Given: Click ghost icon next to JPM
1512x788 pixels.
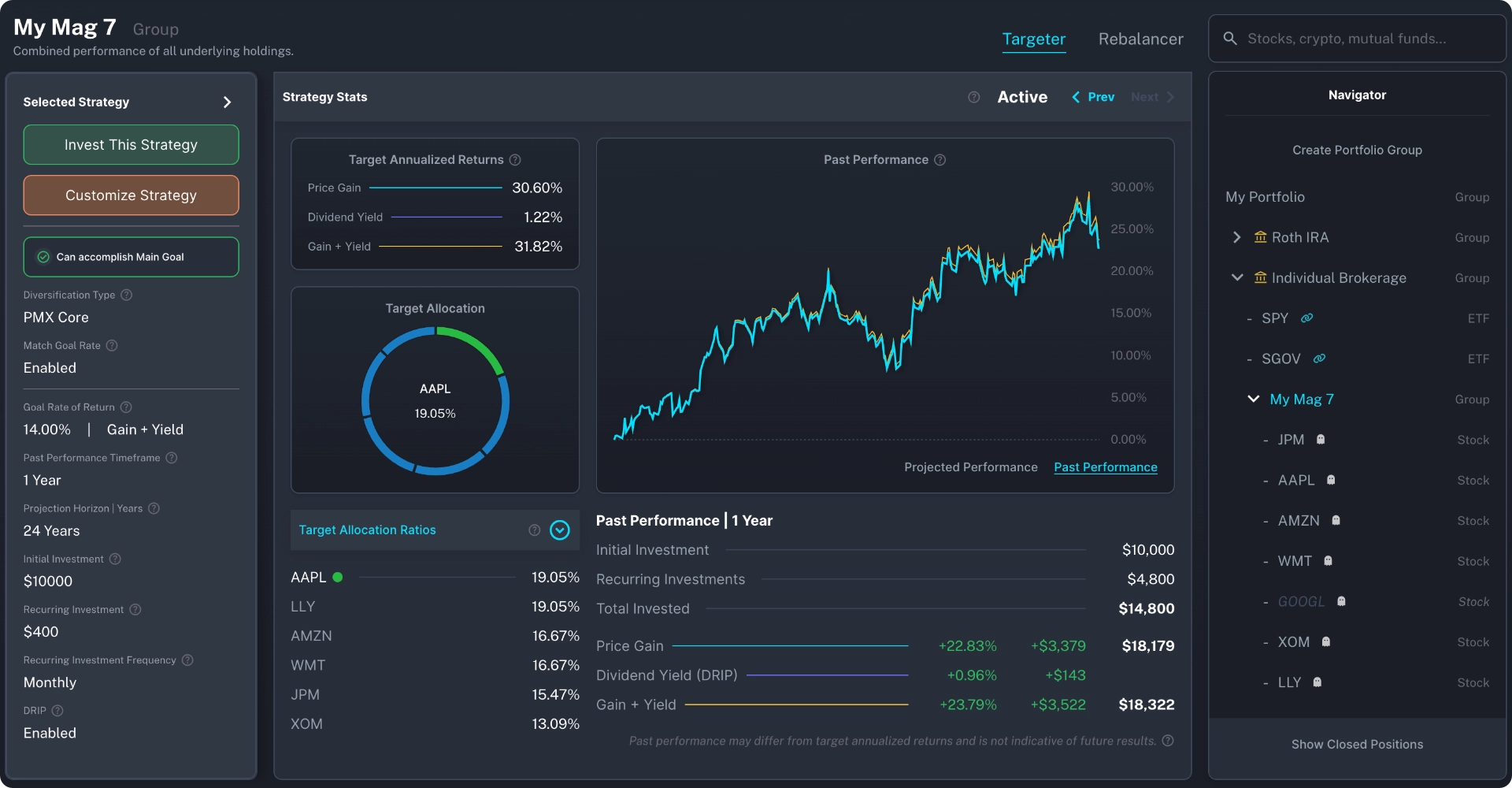Looking at the screenshot, I should point(1321,440).
